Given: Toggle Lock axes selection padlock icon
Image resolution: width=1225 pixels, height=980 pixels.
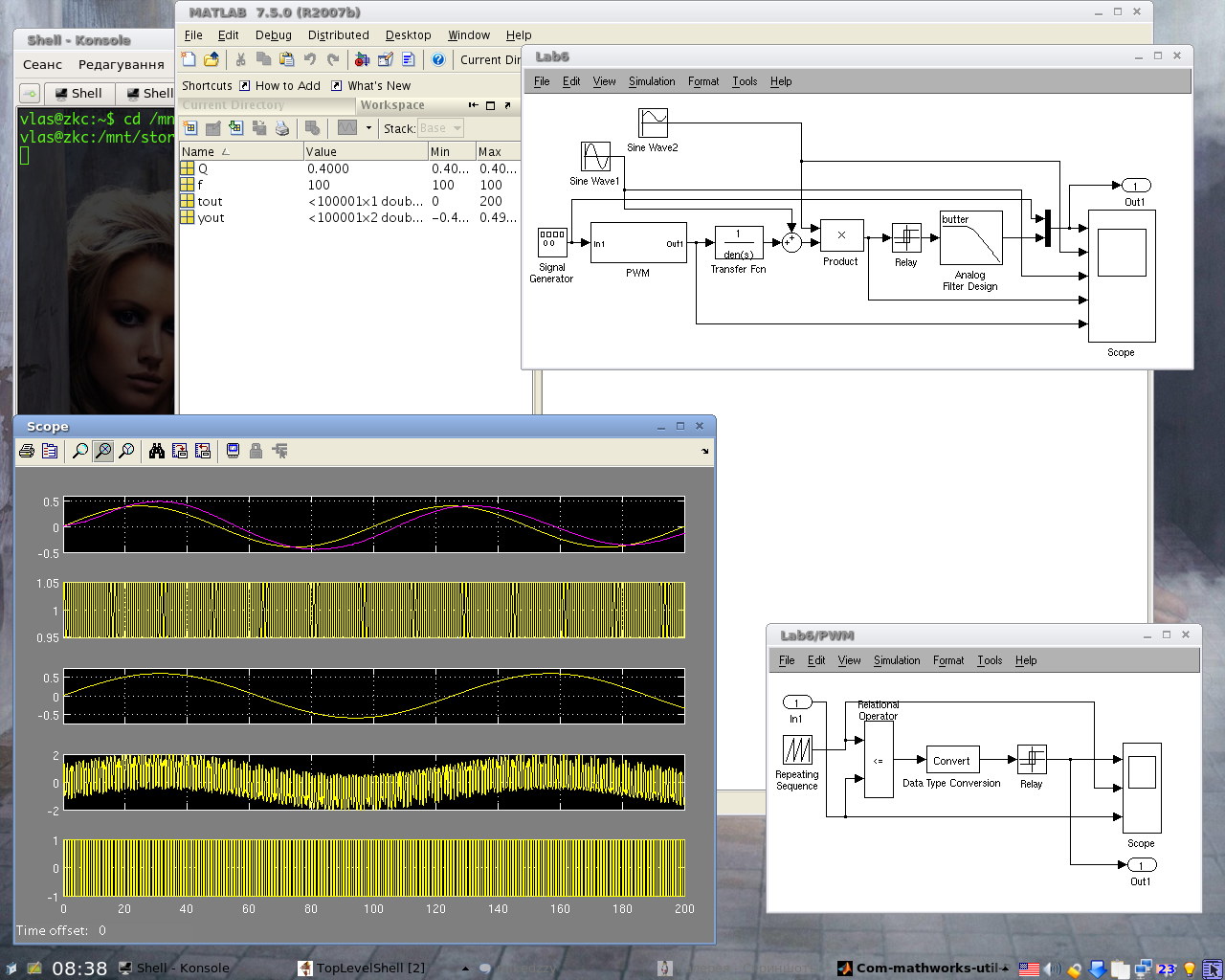Looking at the screenshot, I should [x=256, y=451].
